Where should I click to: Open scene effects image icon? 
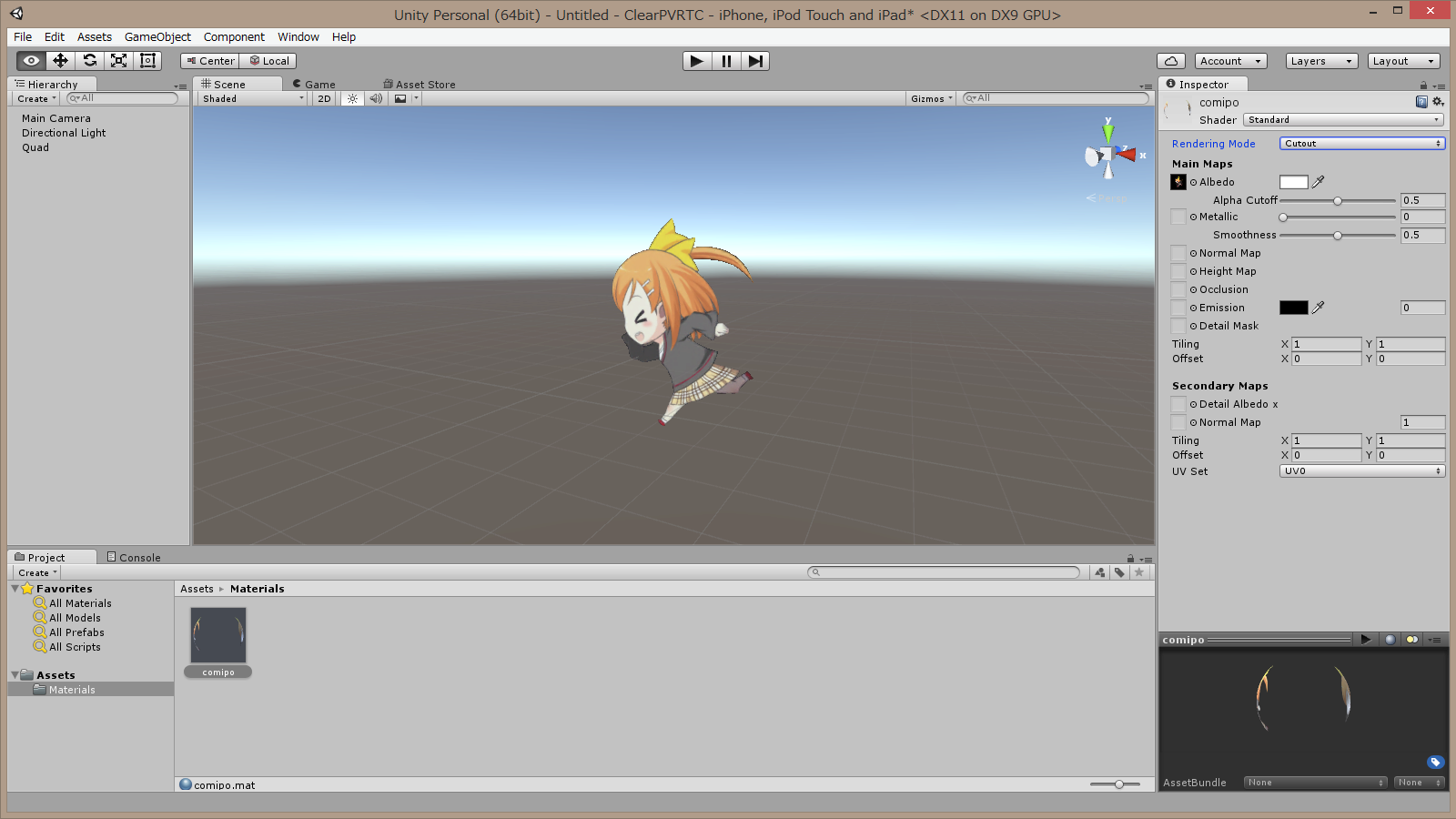point(400,98)
